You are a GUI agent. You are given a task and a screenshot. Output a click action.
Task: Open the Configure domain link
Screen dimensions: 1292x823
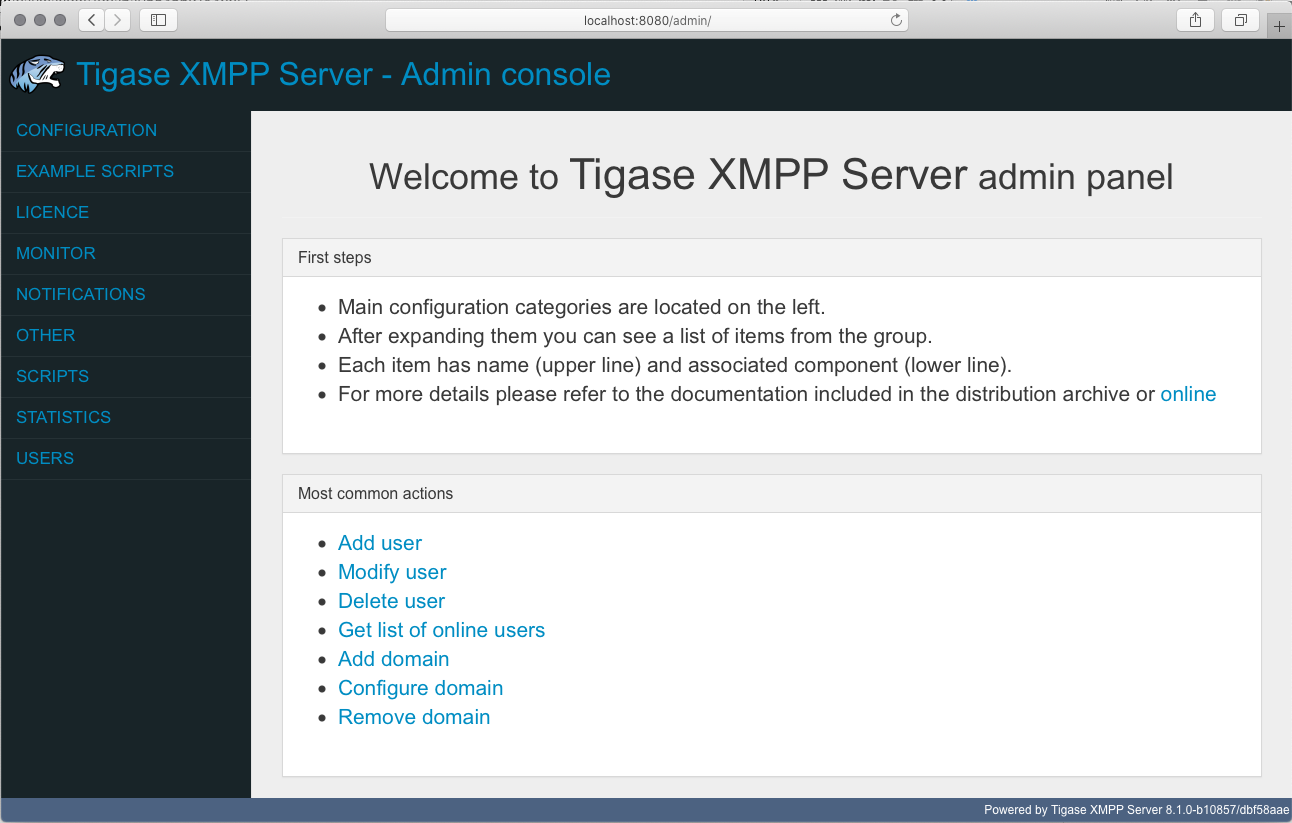point(420,688)
